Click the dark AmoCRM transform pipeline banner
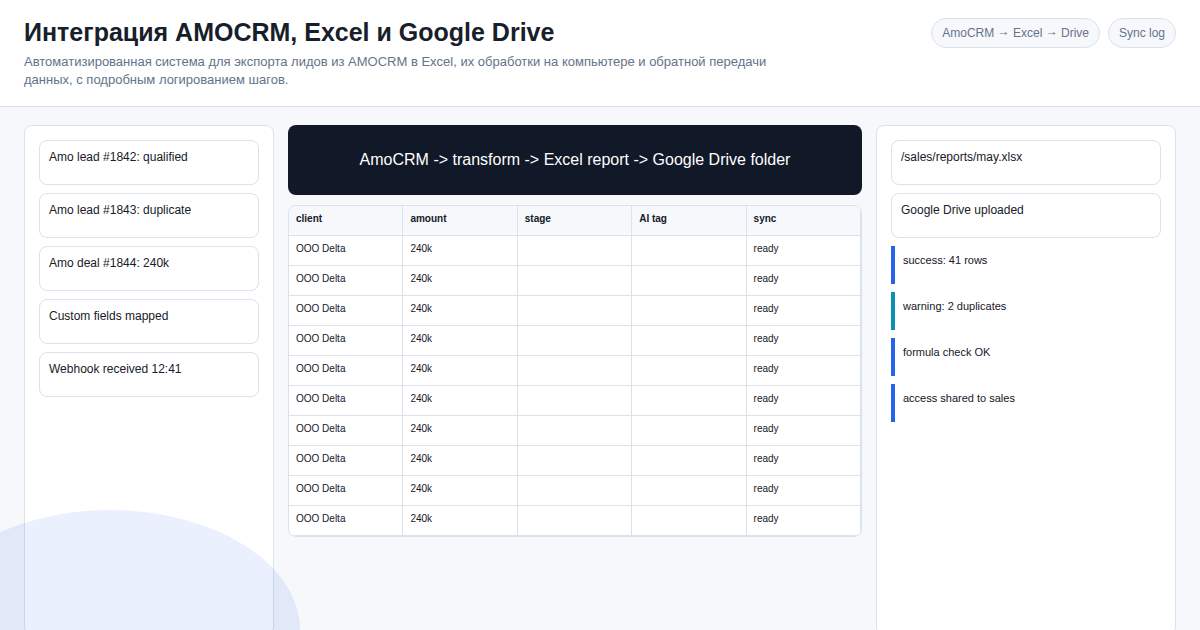 click(x=575, y=160)
